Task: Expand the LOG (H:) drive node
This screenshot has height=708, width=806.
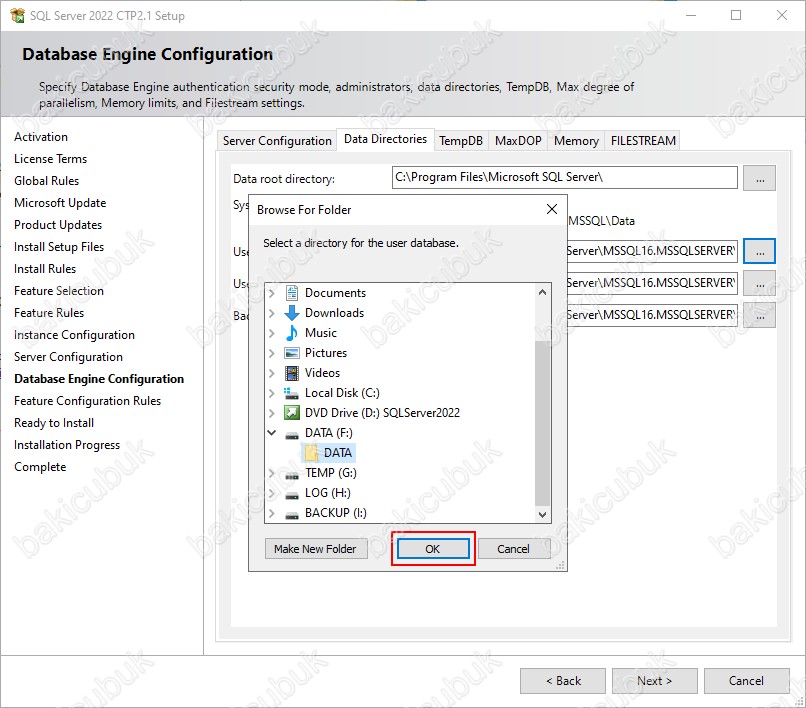Action: (271, 493)
